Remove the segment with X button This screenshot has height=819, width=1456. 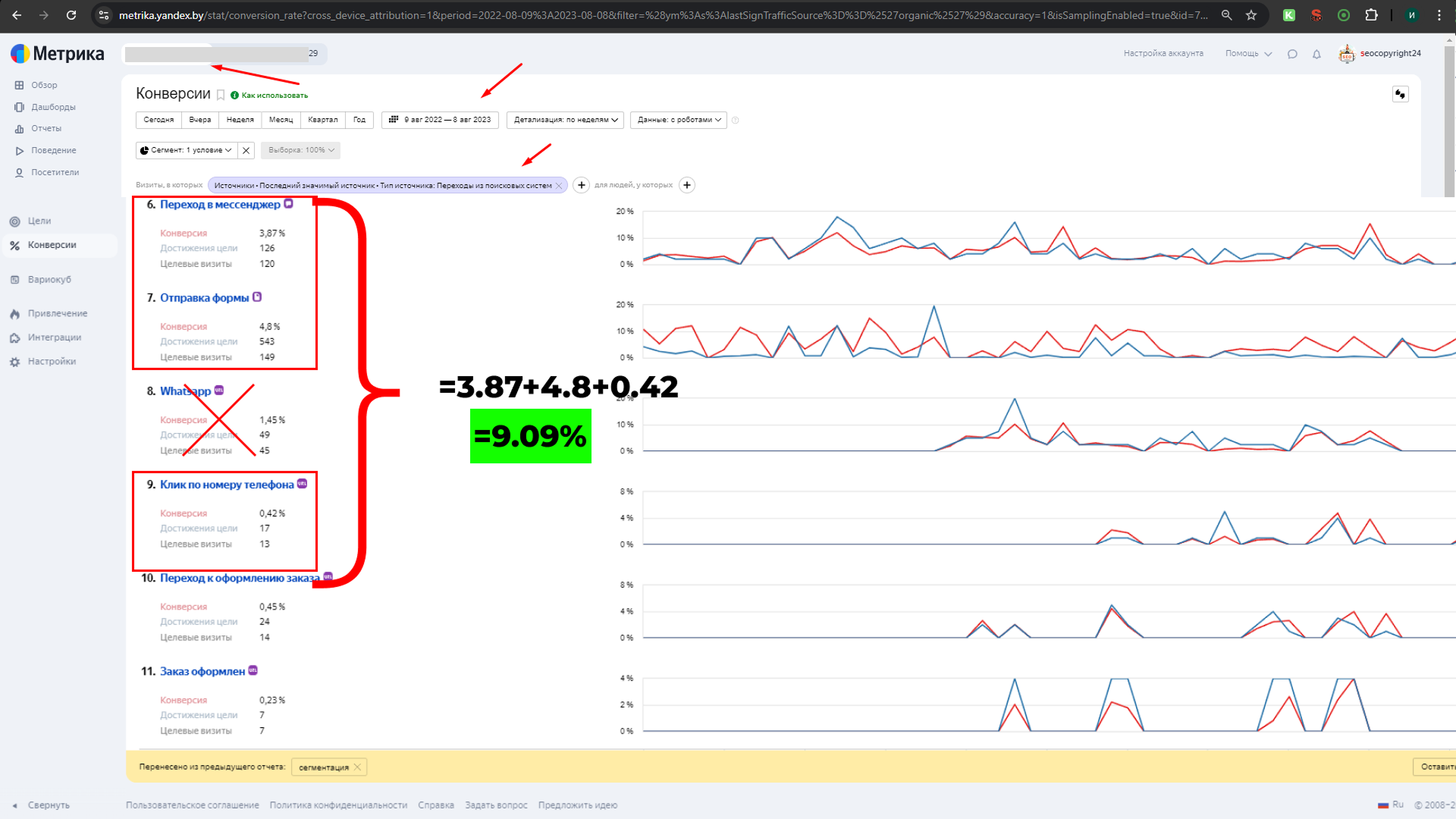click(246, 150)
